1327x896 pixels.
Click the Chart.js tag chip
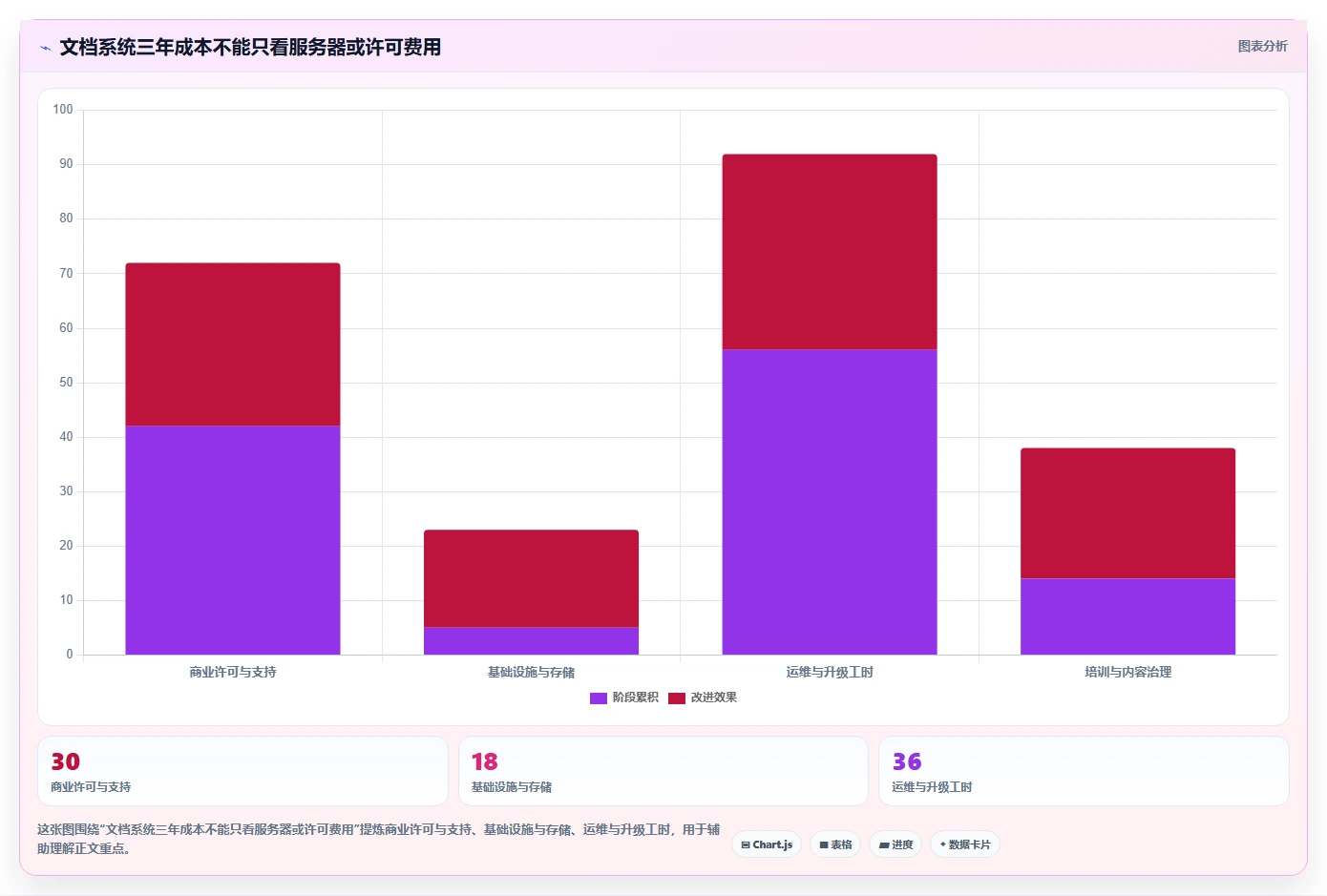click(x=767, y=844)
